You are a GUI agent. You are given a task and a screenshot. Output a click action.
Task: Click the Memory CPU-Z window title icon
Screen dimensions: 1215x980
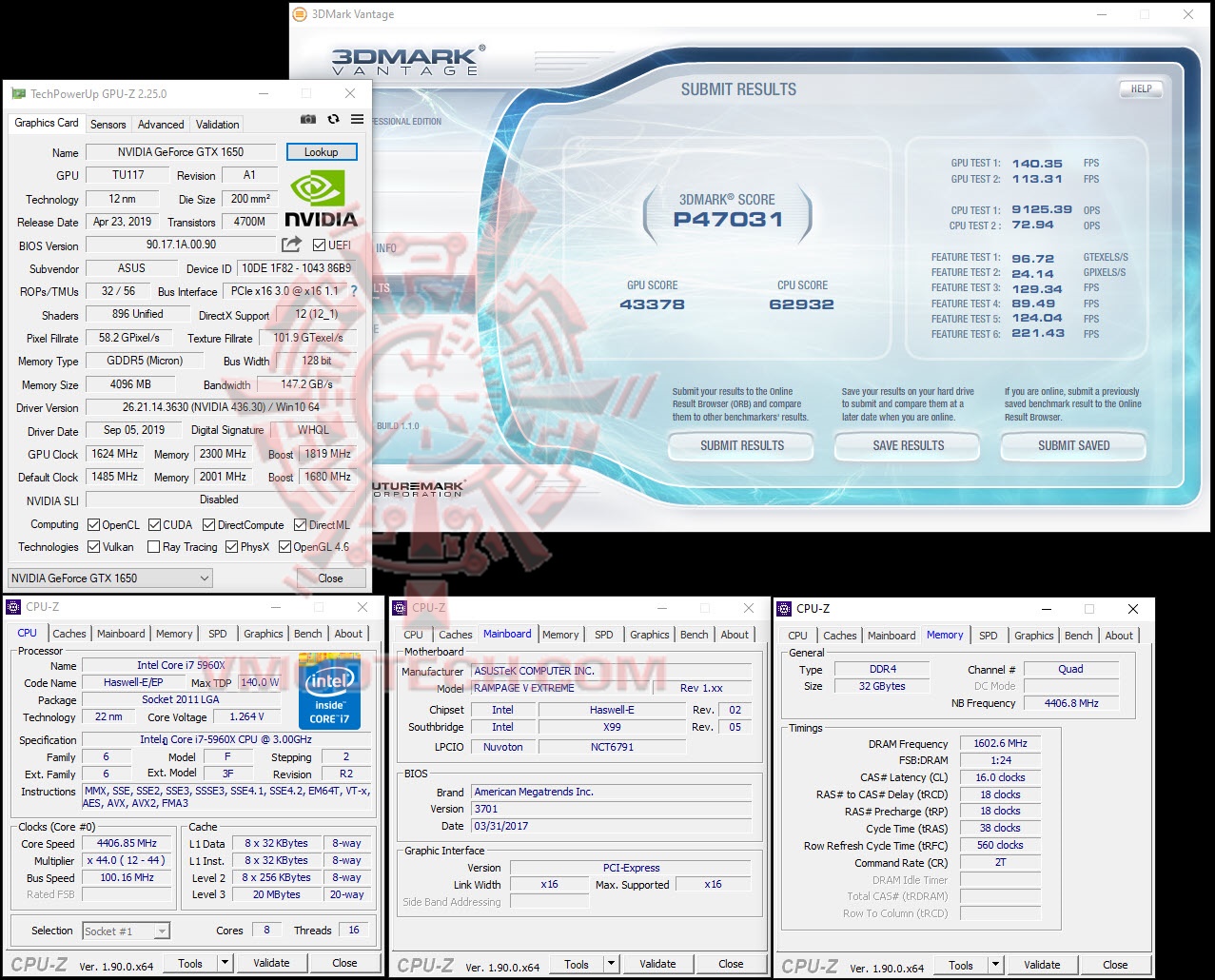click(x=785, y=608)
